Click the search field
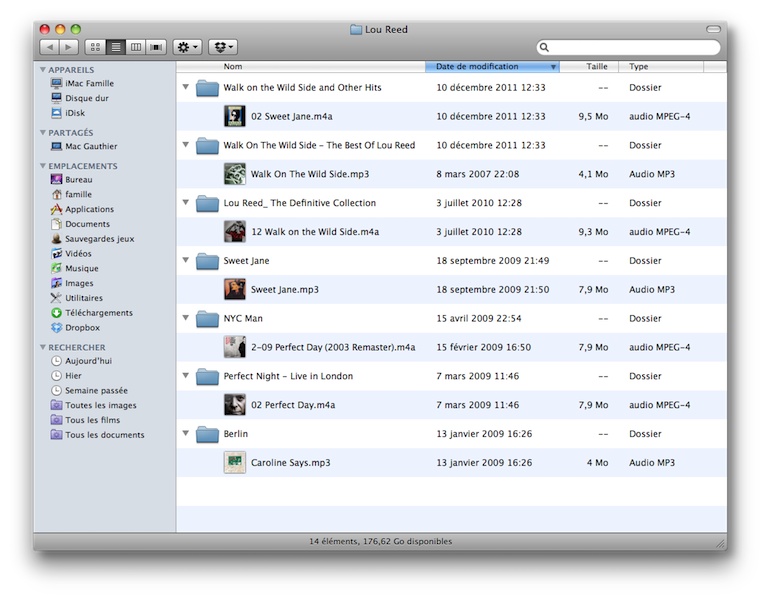Image resolution: width=773 pixels, height=609 pixels. [x=629, y=47]
